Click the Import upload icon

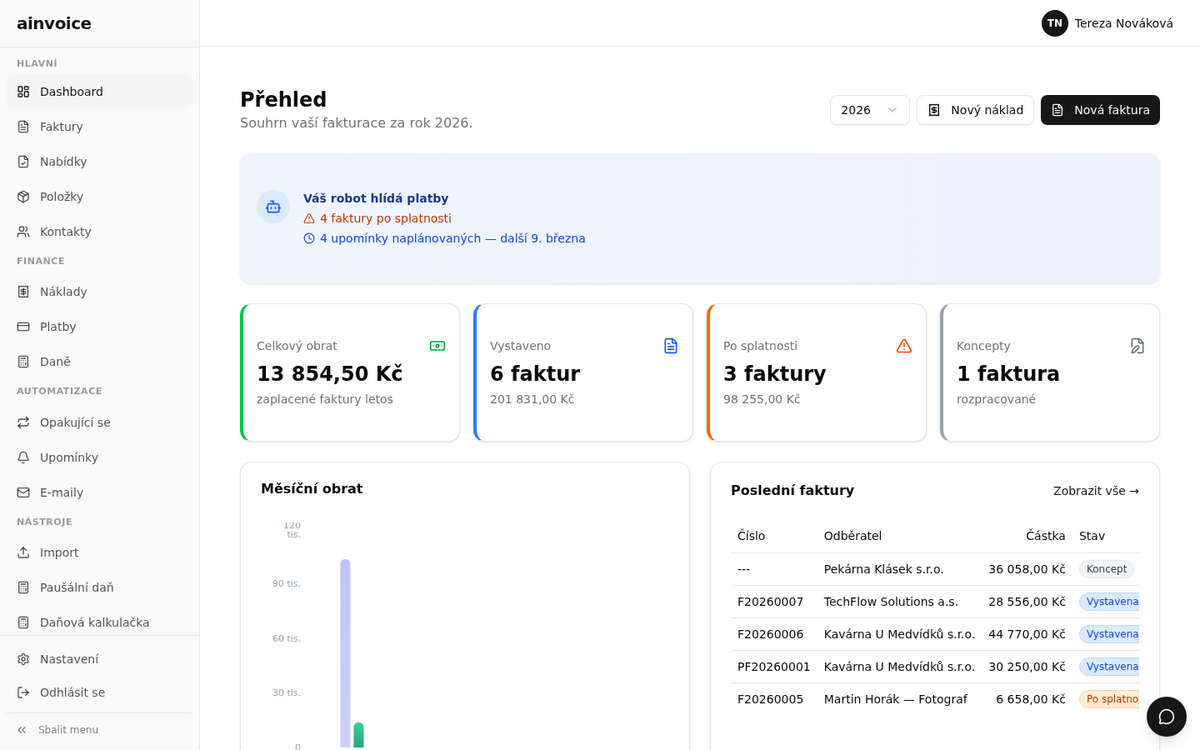click(23, 553)
